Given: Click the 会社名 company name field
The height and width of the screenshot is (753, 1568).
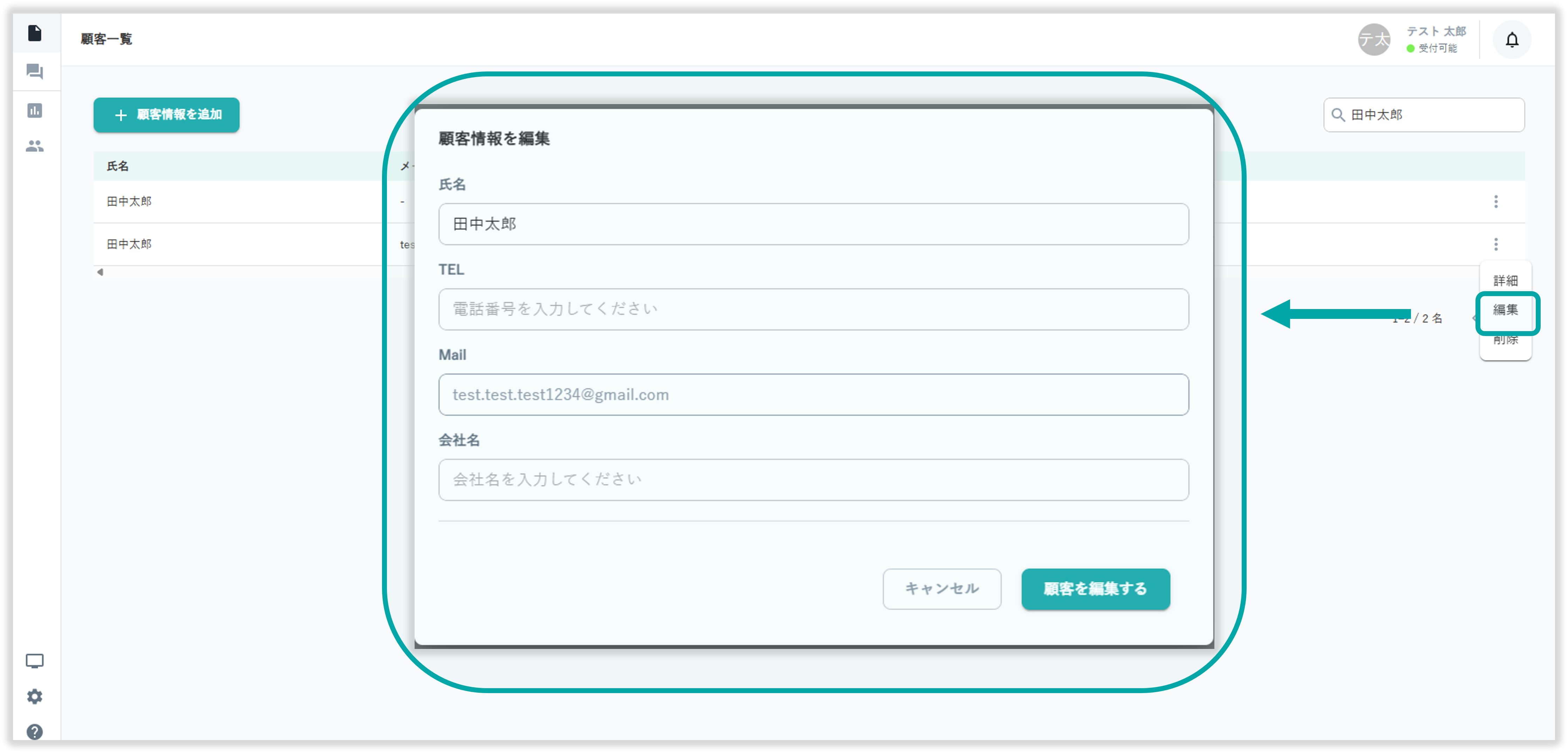Looking at the screenshot, I should (813, 480).
